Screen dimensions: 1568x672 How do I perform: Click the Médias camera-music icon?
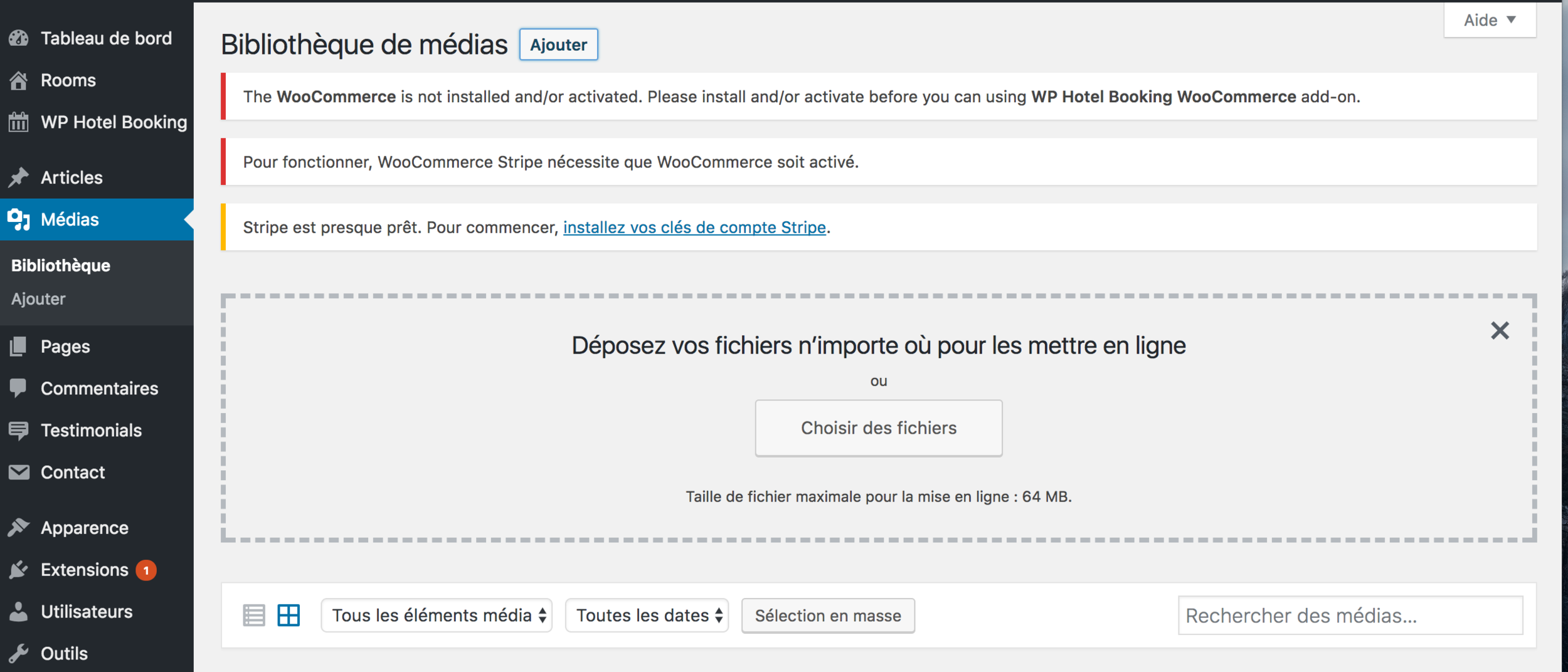19,219
